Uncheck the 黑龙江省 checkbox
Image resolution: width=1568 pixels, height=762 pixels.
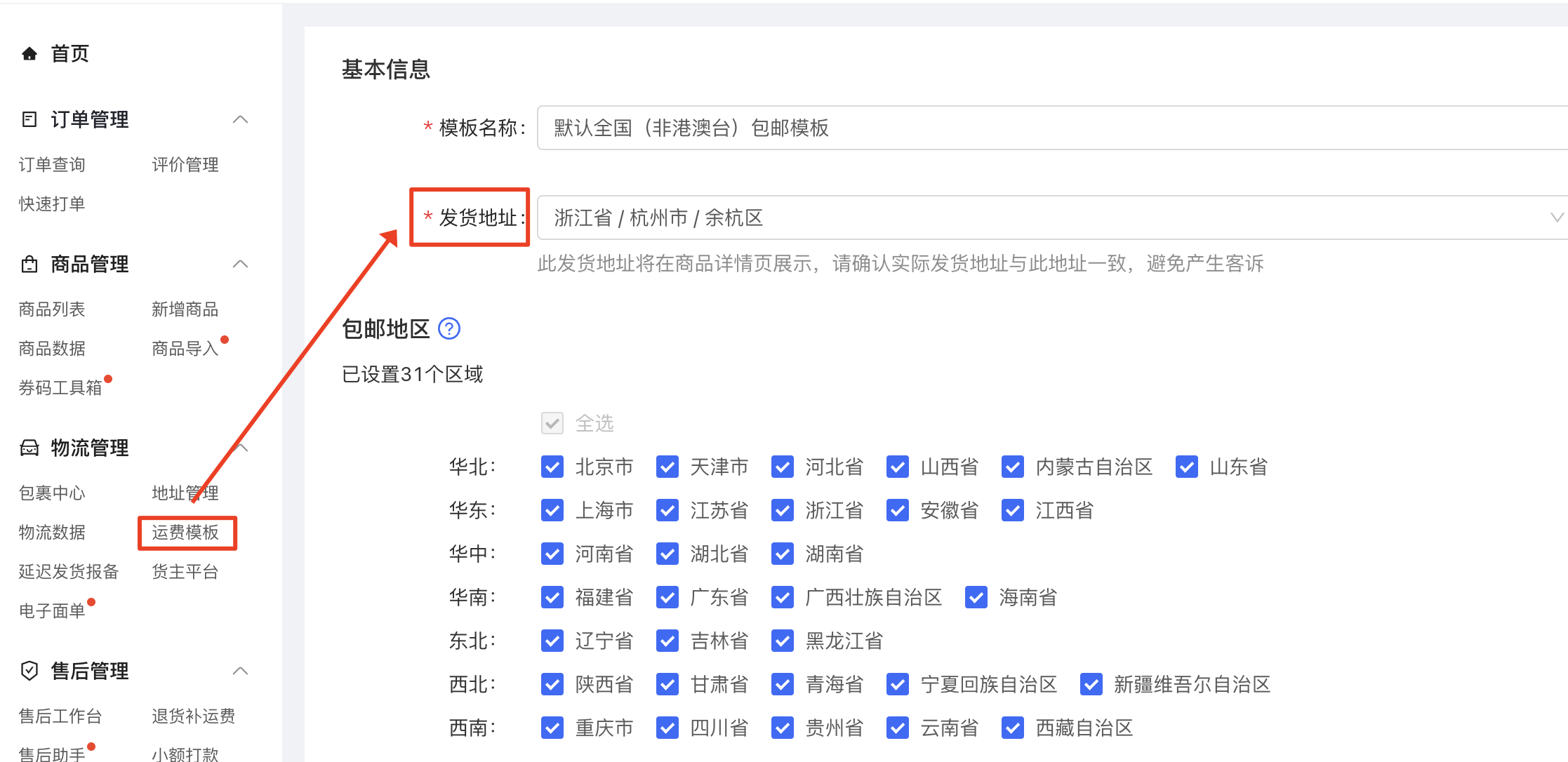click(783, 641)
